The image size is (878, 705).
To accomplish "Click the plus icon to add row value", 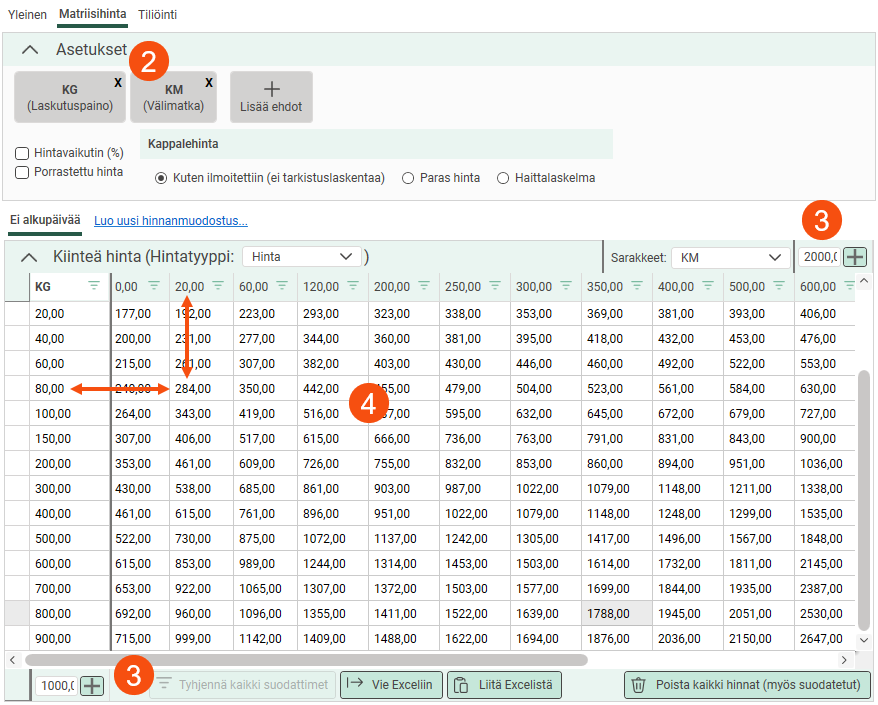I will [92, 686].
